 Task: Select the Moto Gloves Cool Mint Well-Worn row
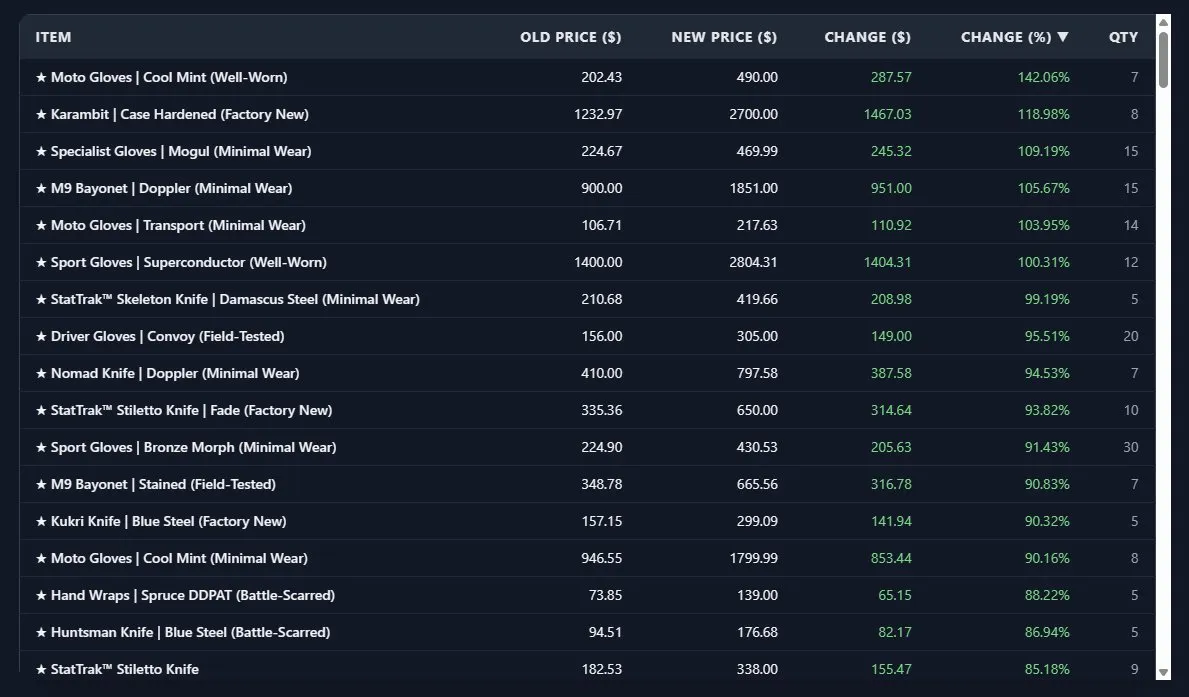pyautogui.click(x=587, y=77)
